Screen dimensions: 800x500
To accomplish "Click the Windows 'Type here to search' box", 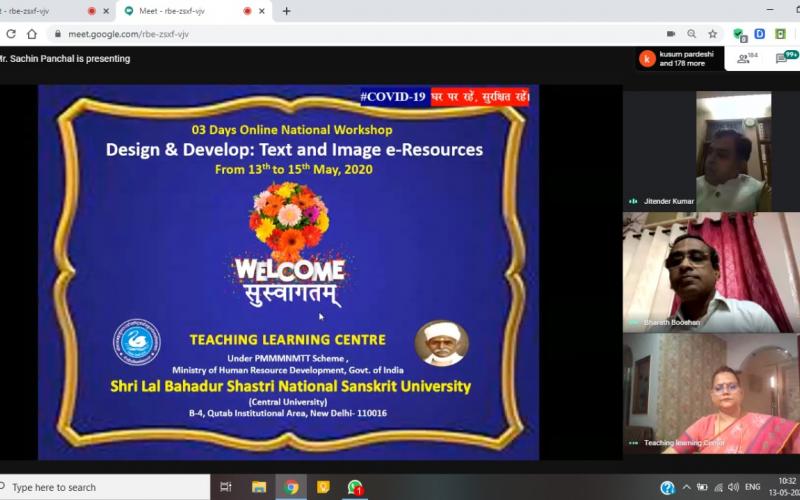I will (x=105, y=487).
